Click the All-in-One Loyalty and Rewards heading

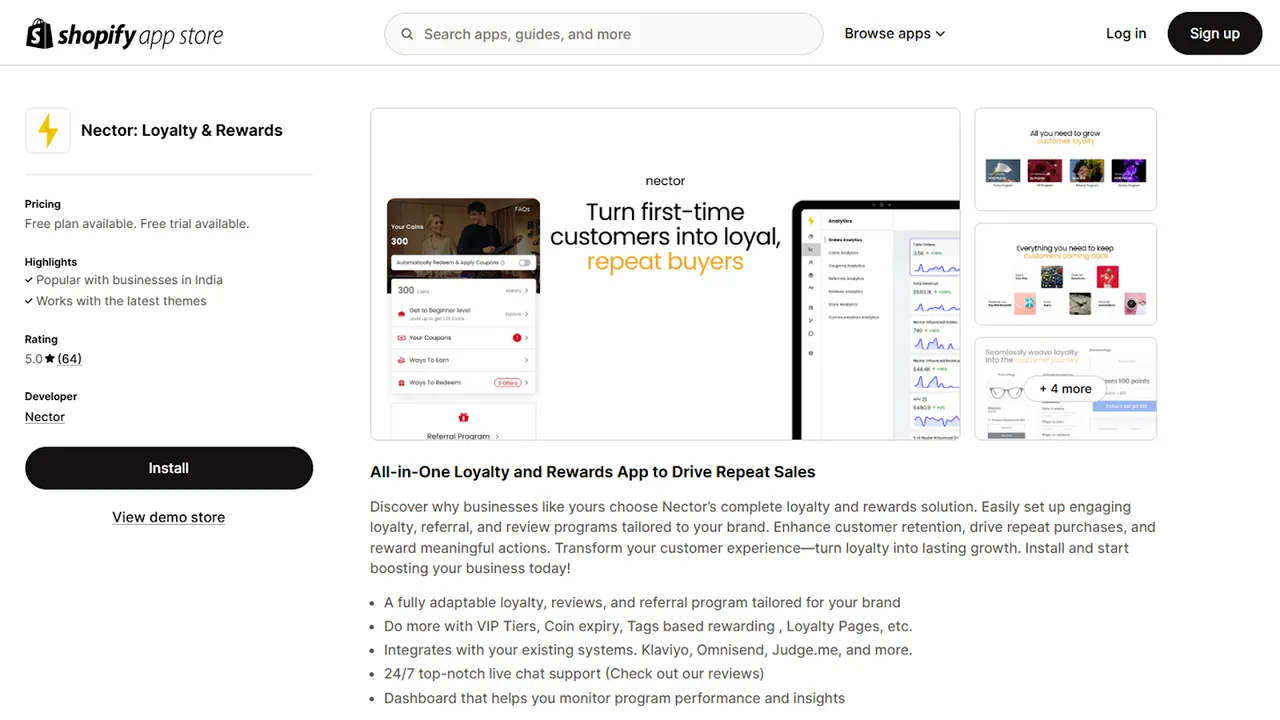tap(593, 472)
